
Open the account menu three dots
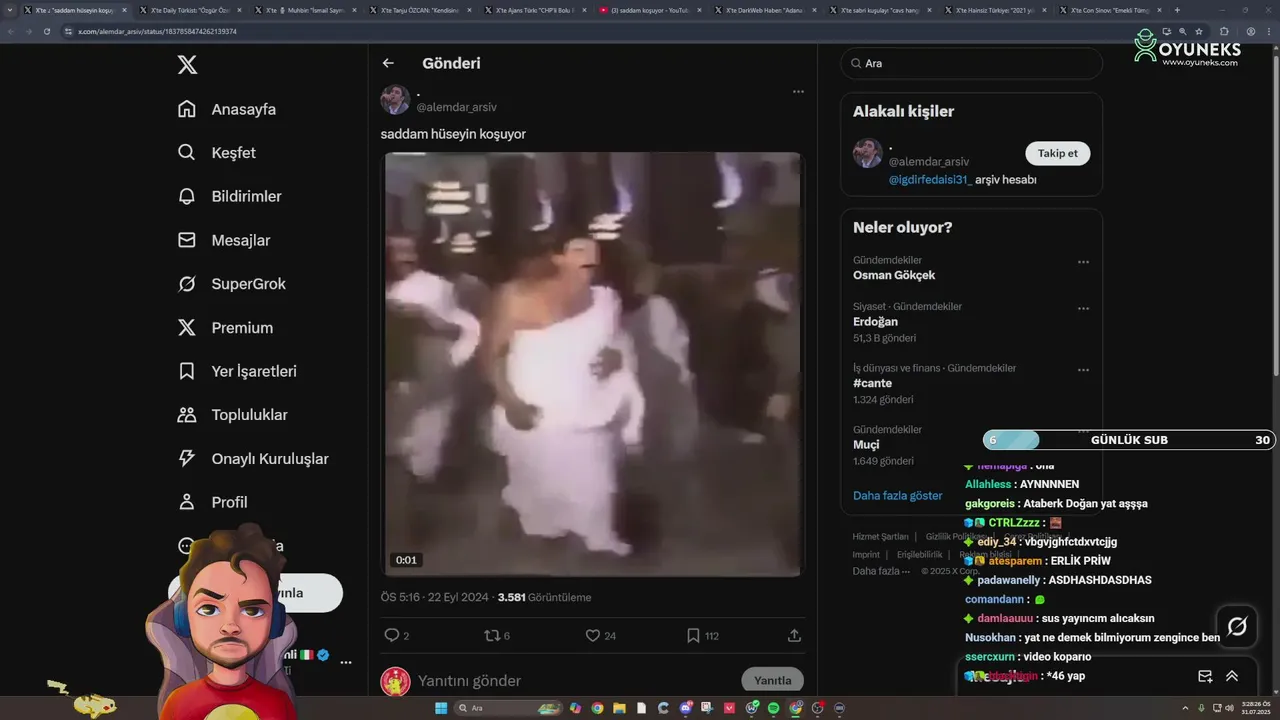pos(345,662)
